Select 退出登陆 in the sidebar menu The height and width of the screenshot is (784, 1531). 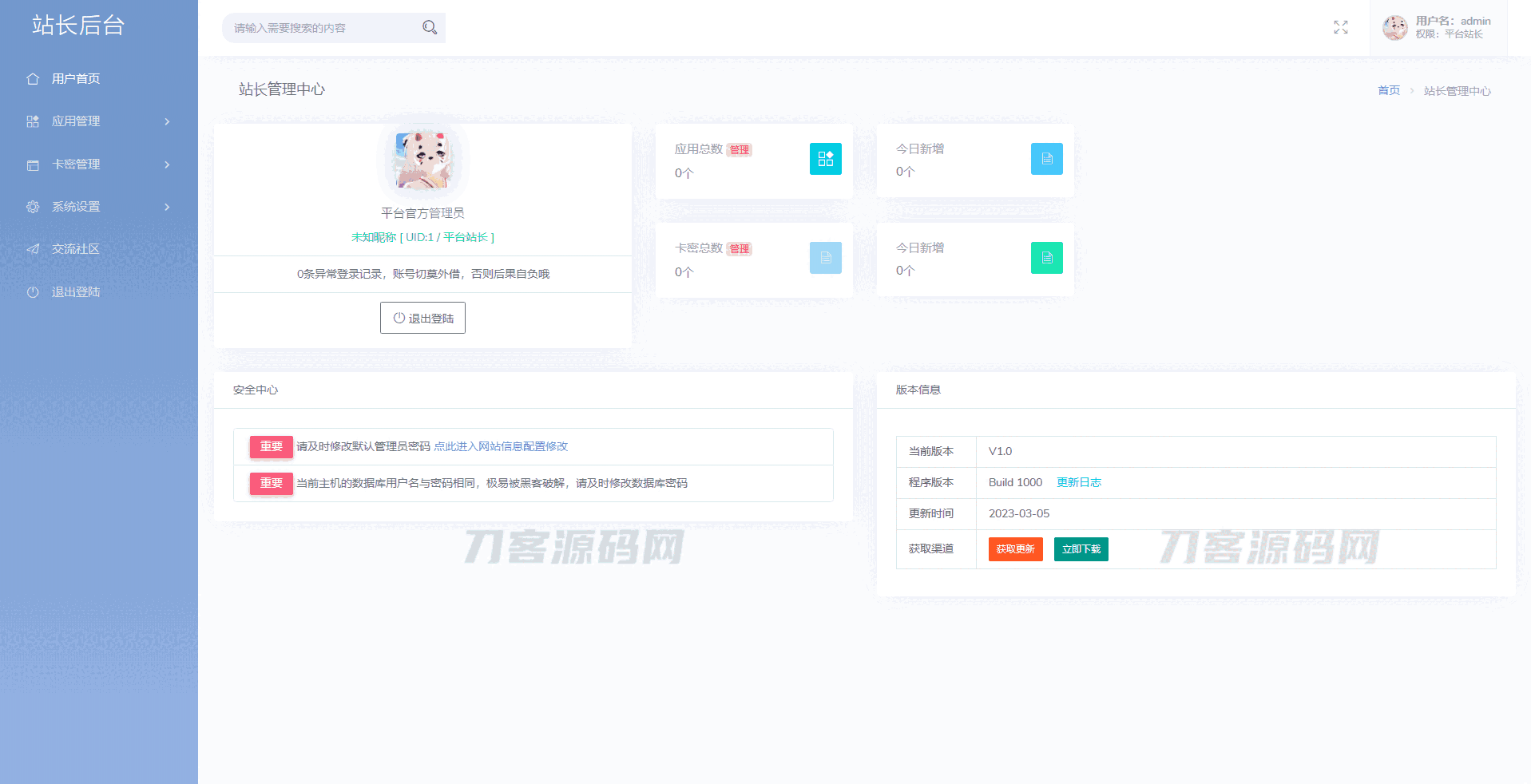[x=76, y=292]
